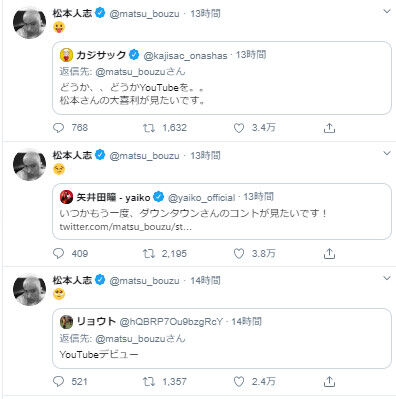Image resolution: width=396 pixels, height=399 pixels.
Task: Retweet the tweet with 2,195 retweets
Action: pyautogui.click(x=149, y=254)
